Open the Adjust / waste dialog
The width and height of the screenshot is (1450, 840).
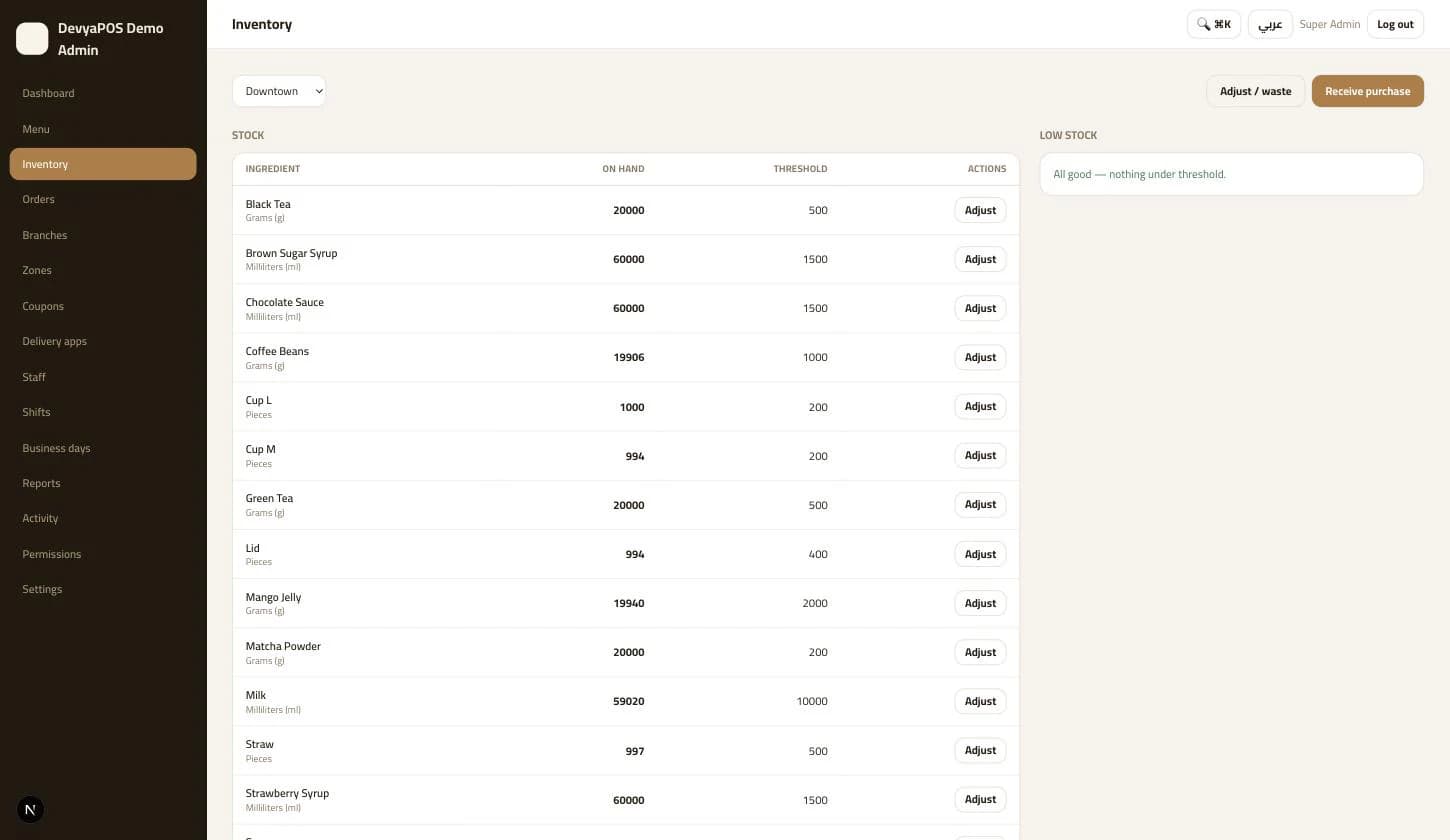click(x=1255, y=91)
